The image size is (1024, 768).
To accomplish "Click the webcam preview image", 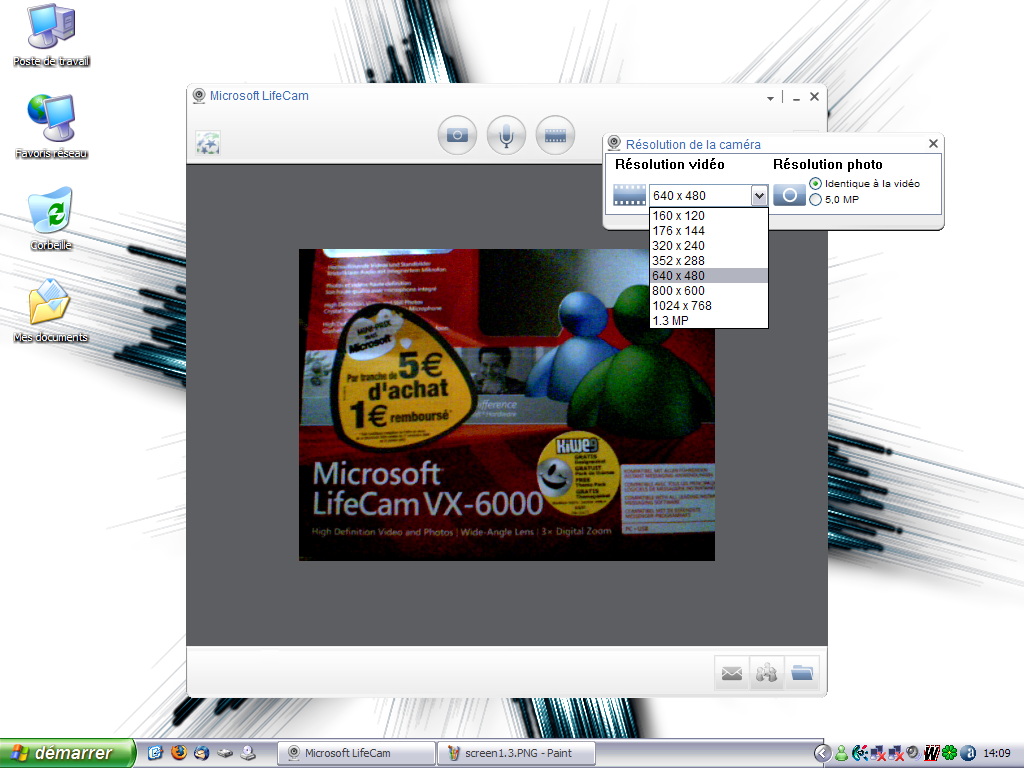I will pos(507,404).
